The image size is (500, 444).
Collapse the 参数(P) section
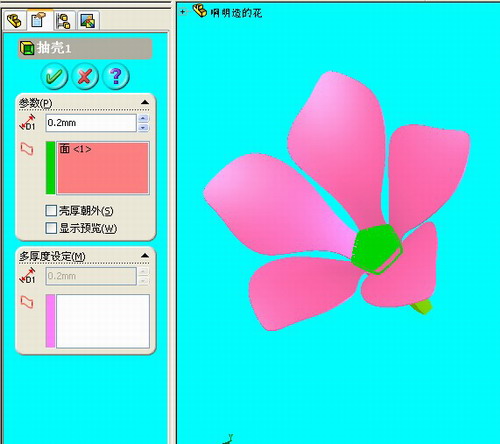click(145, 102)
